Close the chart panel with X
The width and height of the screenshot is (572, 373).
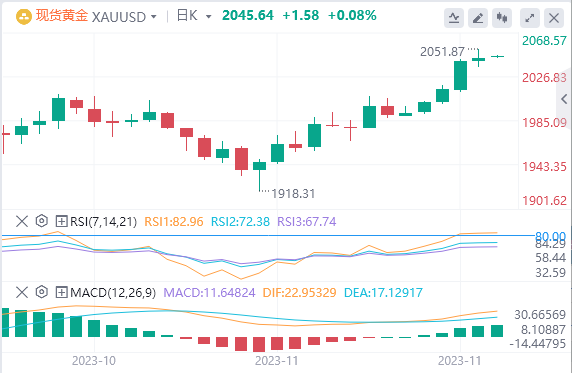pos(554,18)
